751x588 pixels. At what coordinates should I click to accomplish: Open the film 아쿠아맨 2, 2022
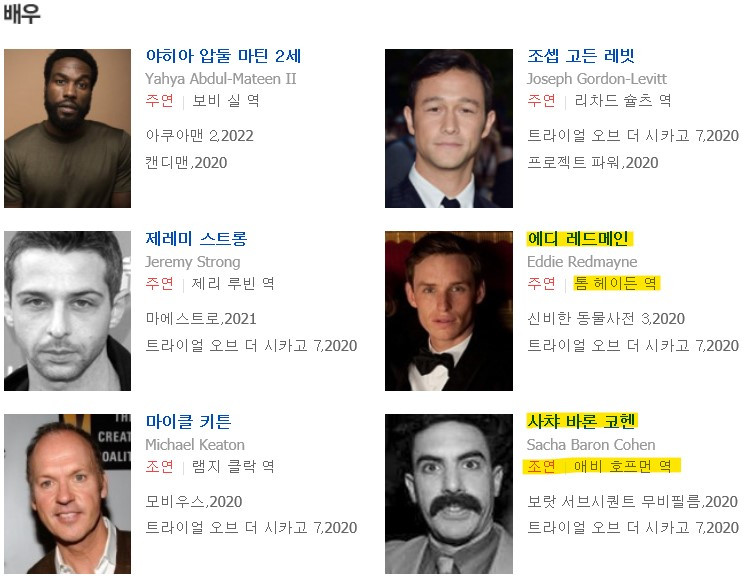200,136
